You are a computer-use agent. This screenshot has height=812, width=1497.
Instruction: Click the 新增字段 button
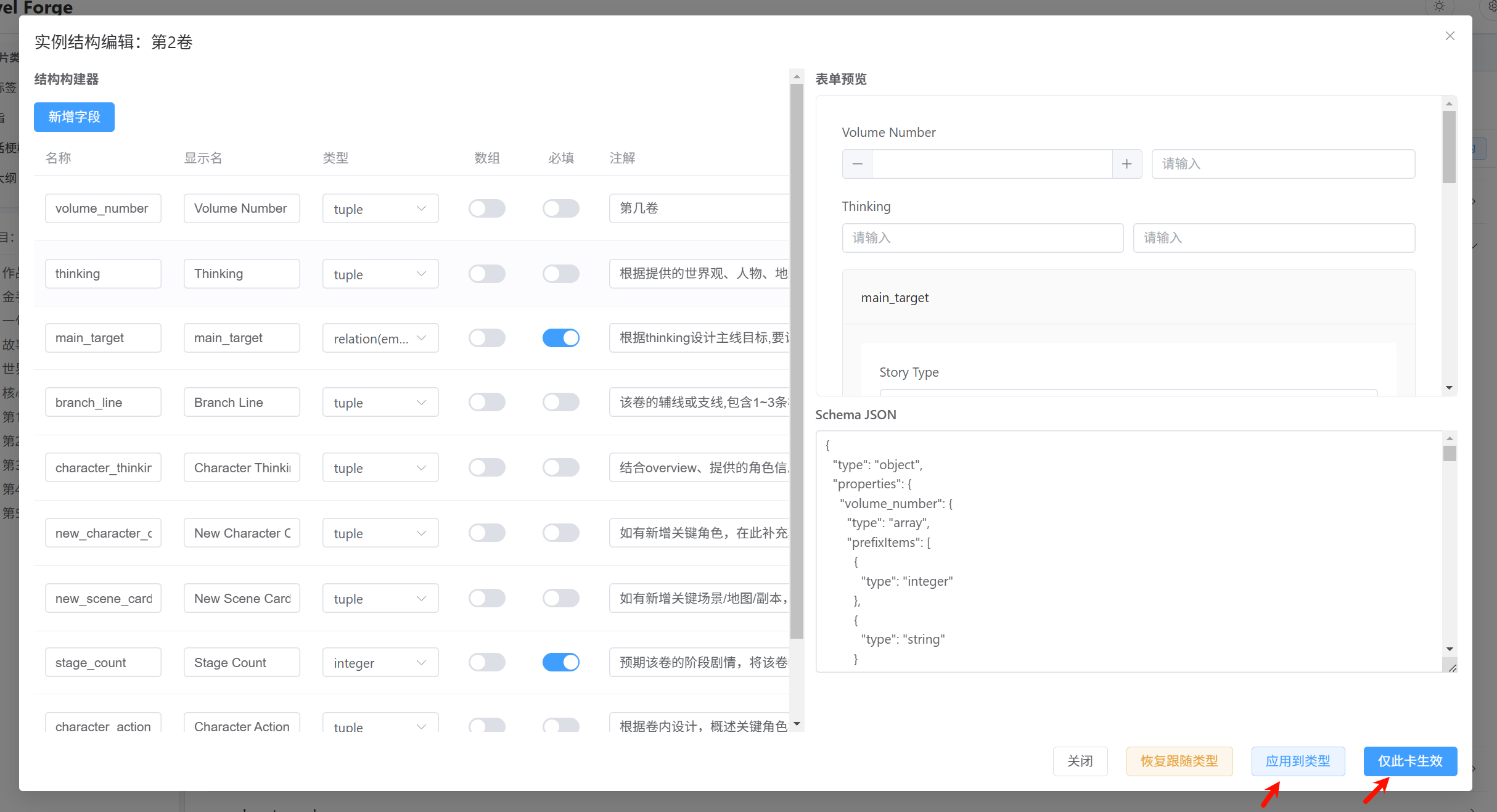[x=74, y=117]
